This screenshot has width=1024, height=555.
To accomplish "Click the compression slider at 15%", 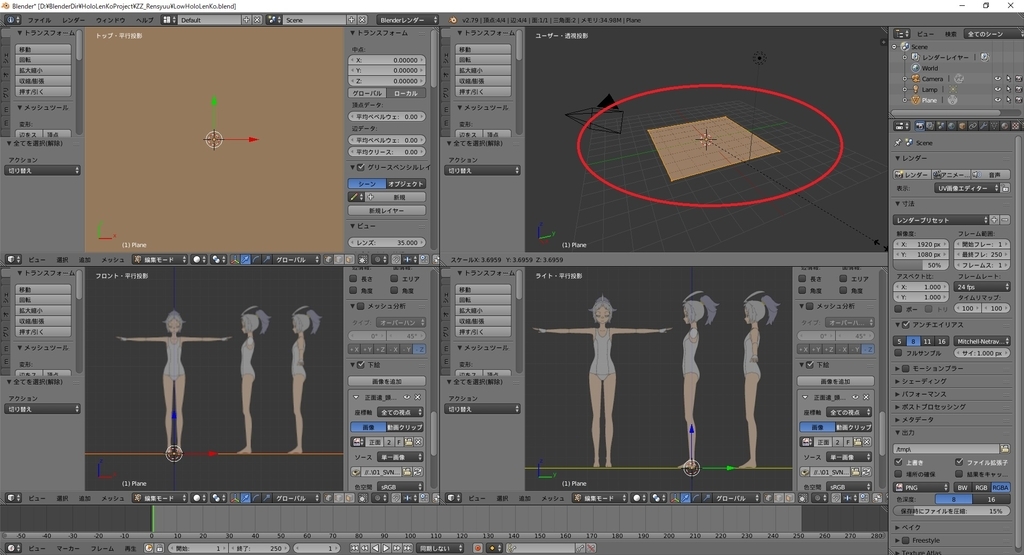I will click(952, 511).
